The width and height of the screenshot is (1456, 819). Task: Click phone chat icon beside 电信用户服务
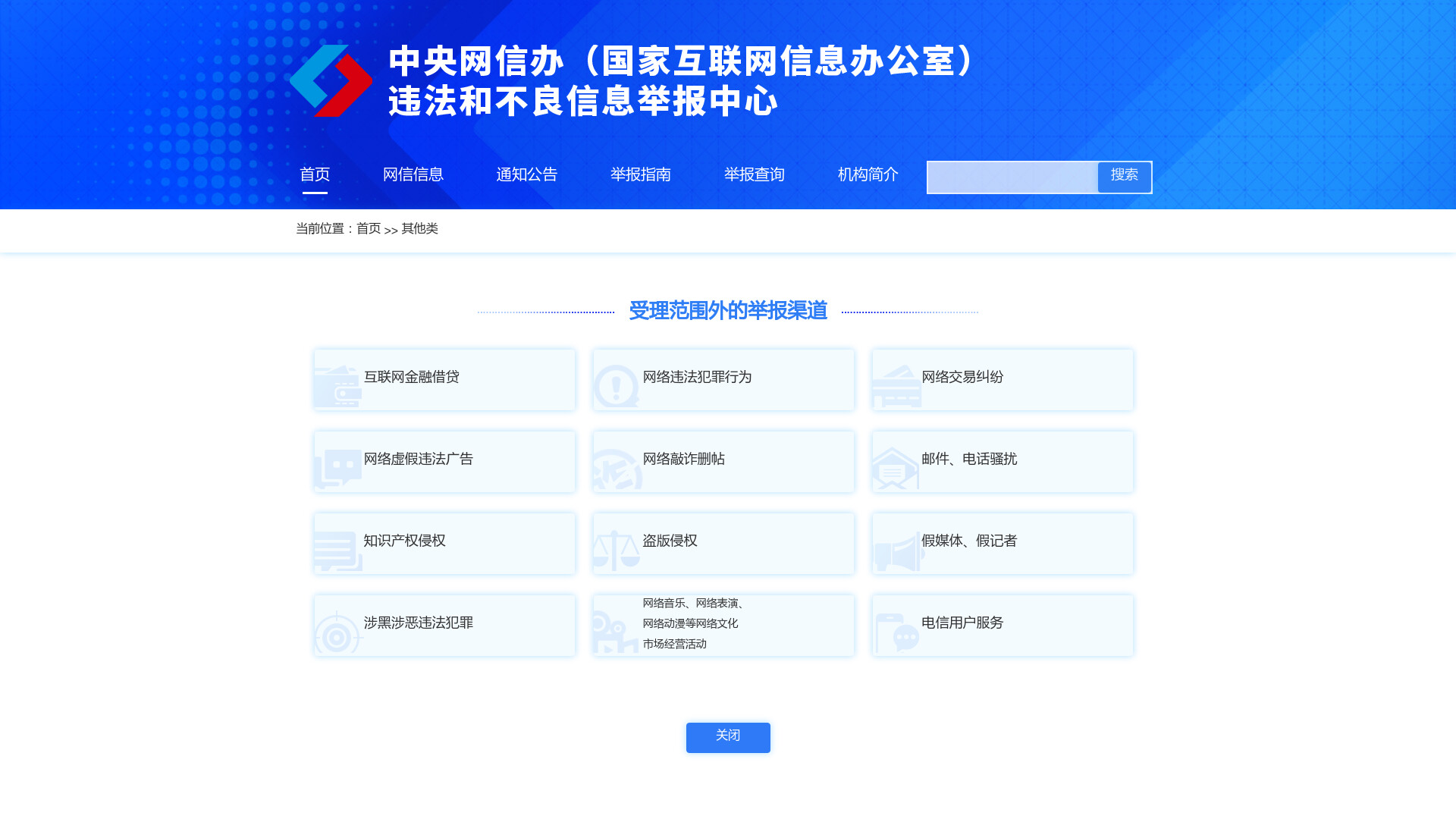pos(896,632)
